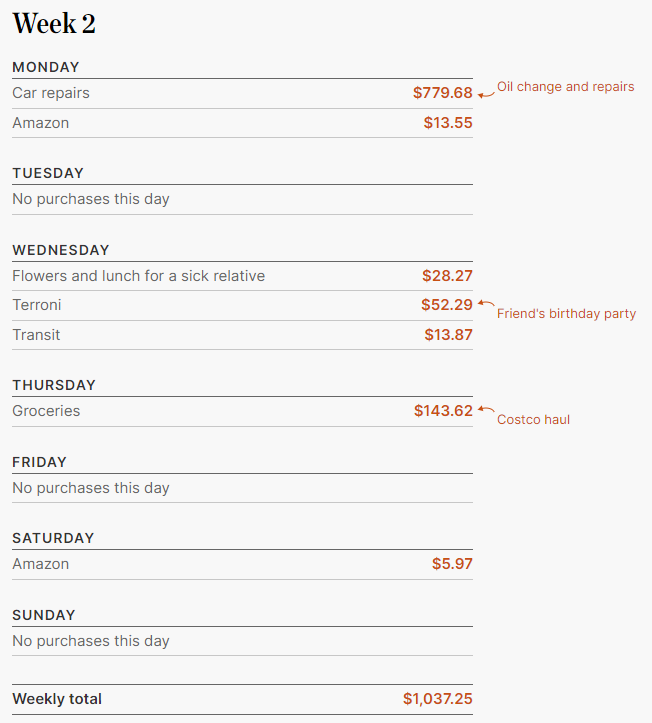The image size is (652, 723).
Task: Click the arrow next to Costco haul note
Action: point(486,409)
